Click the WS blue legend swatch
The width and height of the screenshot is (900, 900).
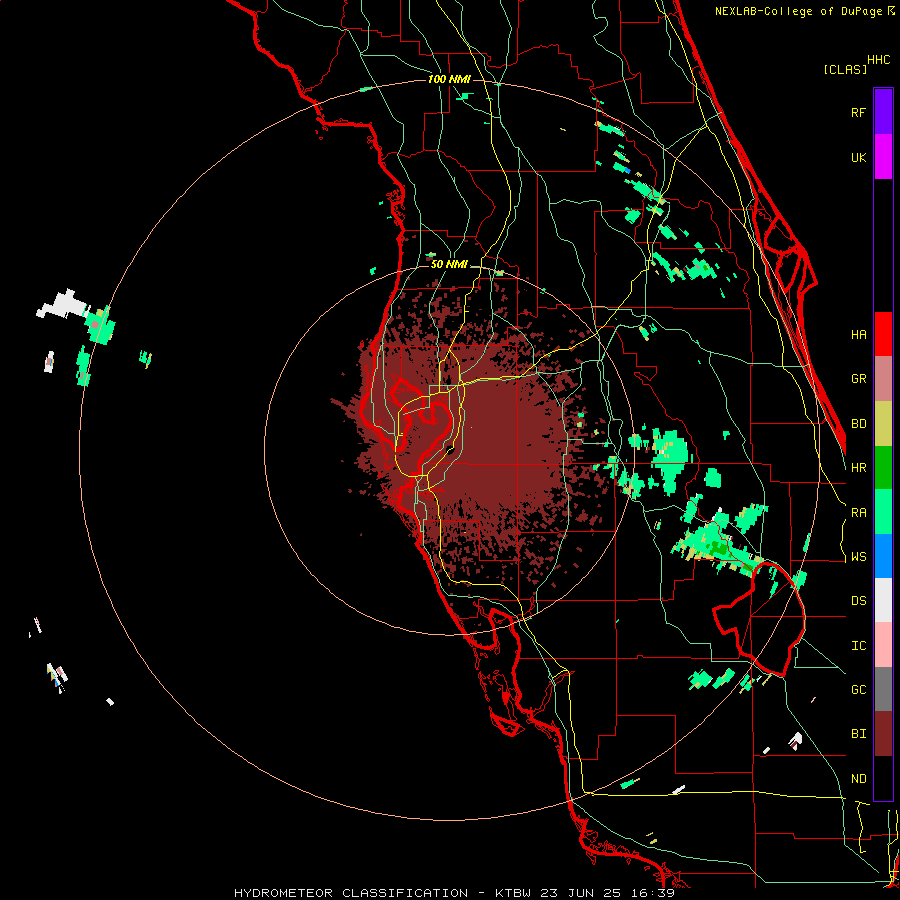tap(883, 556)
